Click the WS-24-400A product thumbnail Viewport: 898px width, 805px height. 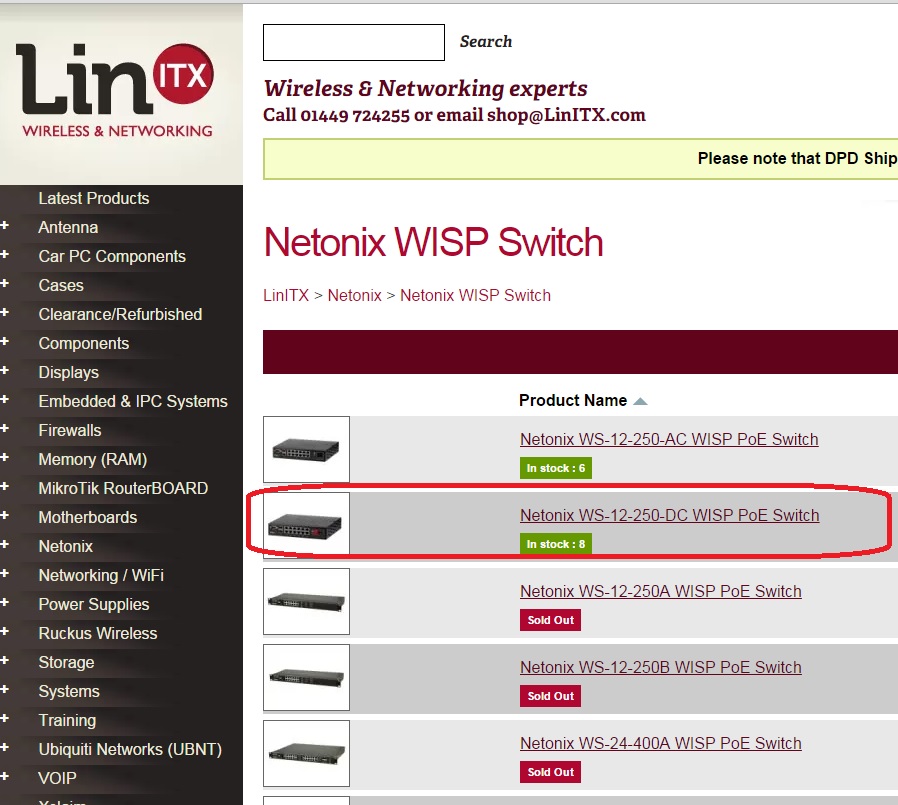tap(306, 753)
